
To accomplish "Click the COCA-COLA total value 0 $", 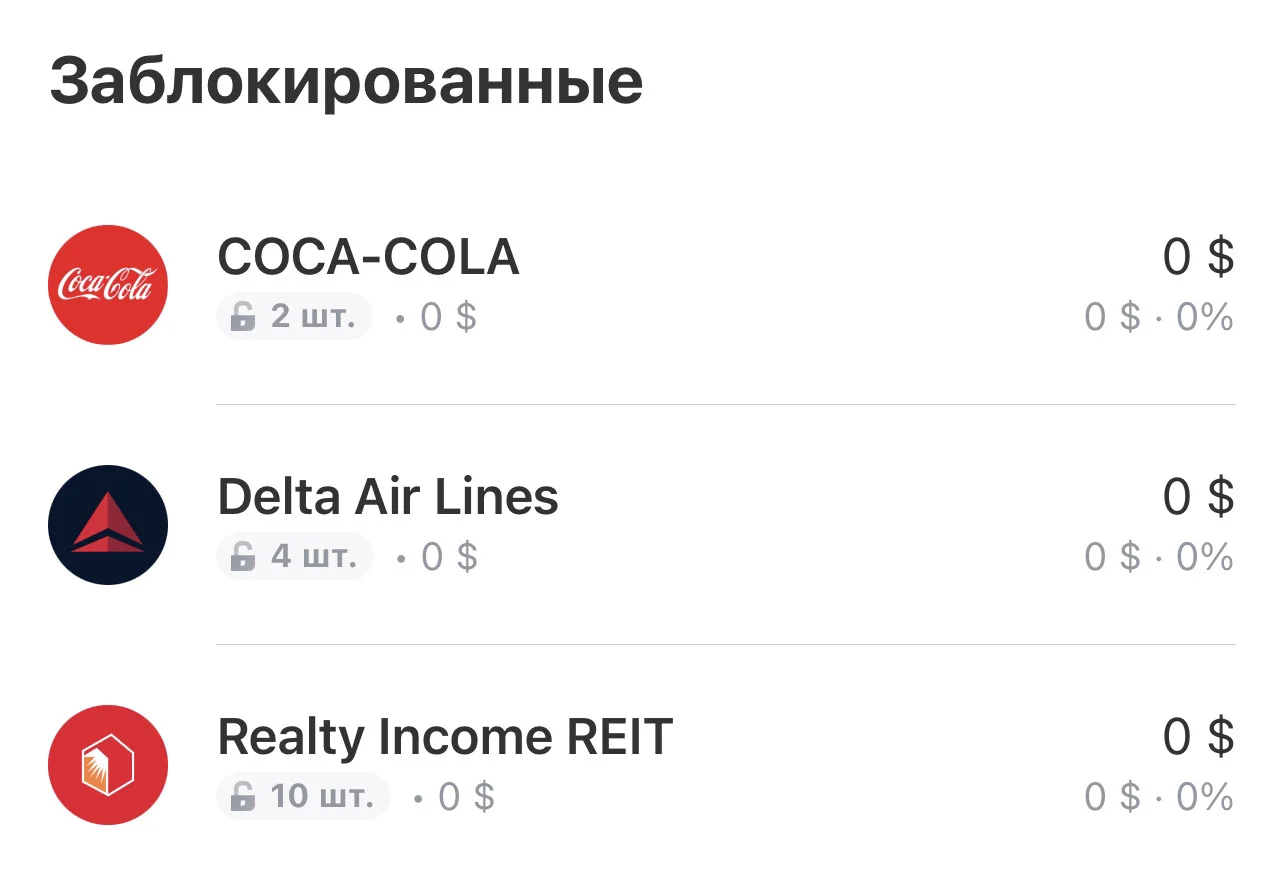I will click(1198, 257).
